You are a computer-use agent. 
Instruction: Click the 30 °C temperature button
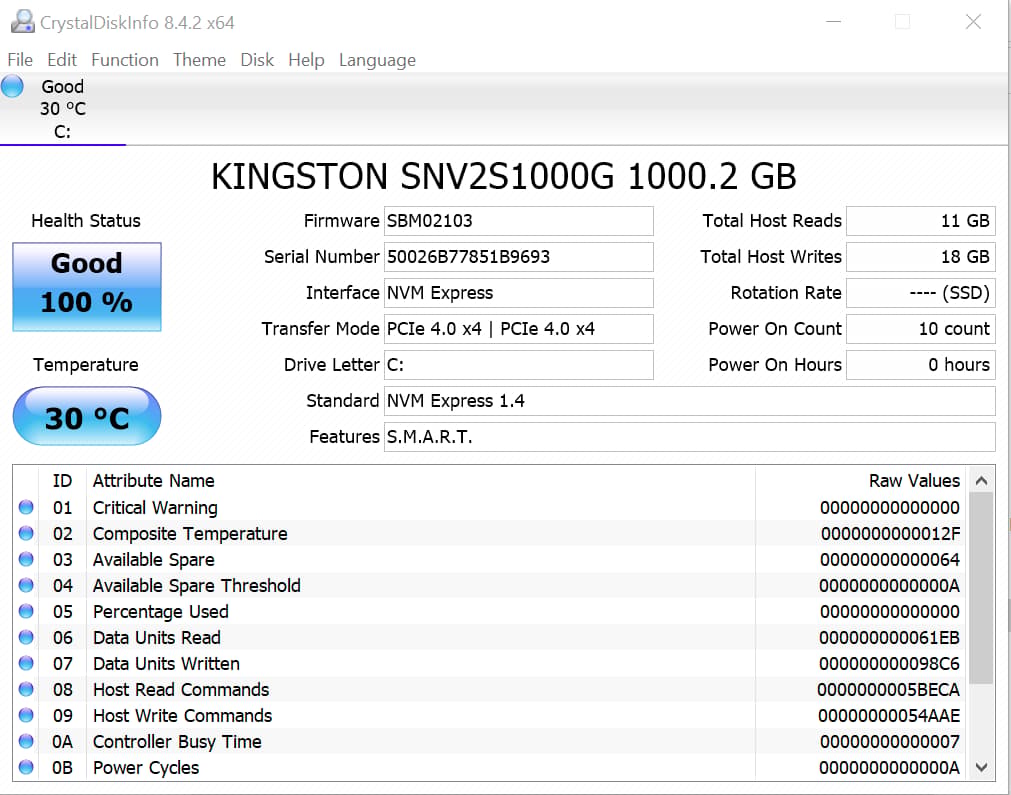click(x=87, y=417)
